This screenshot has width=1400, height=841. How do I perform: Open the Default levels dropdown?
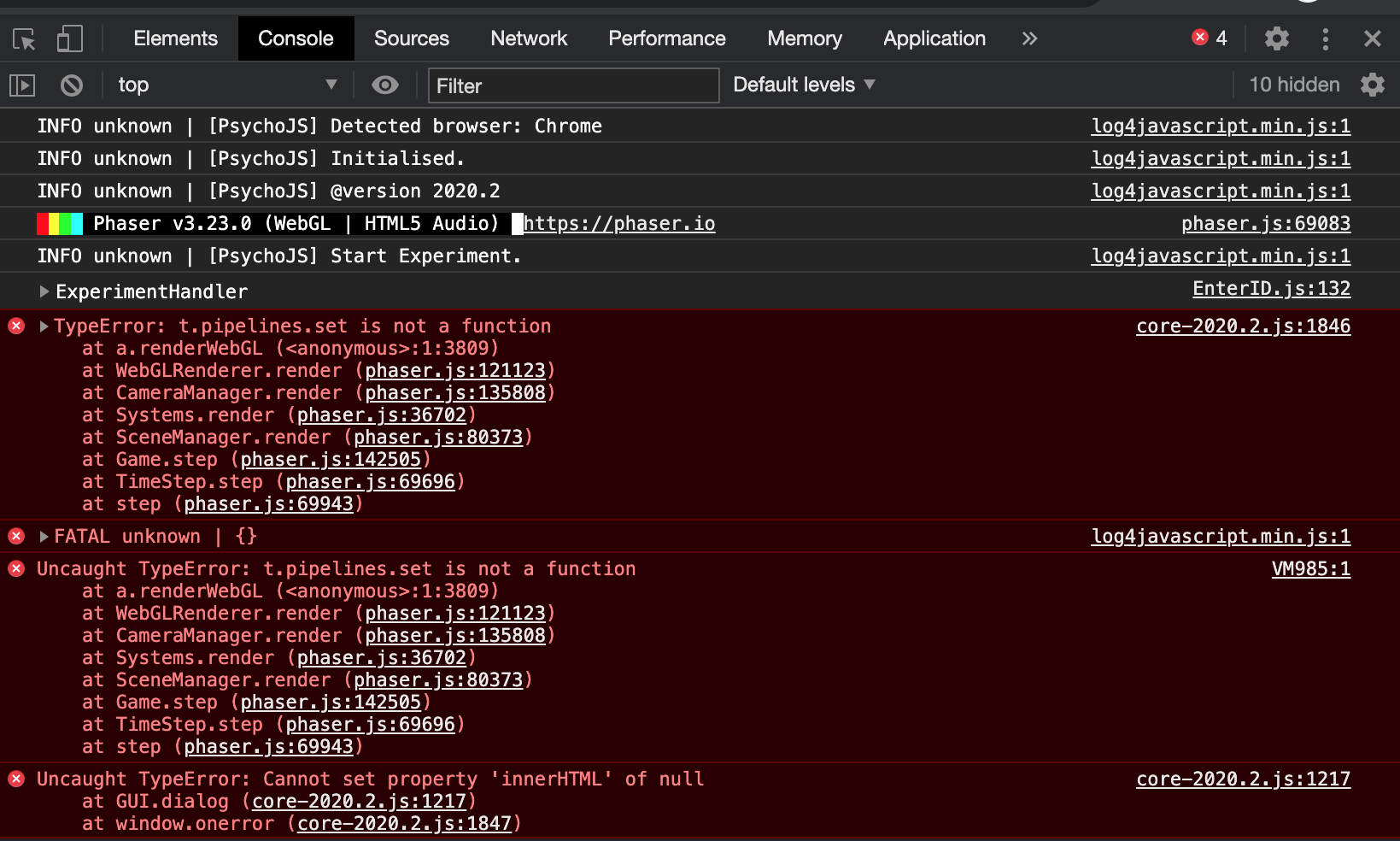803,85
